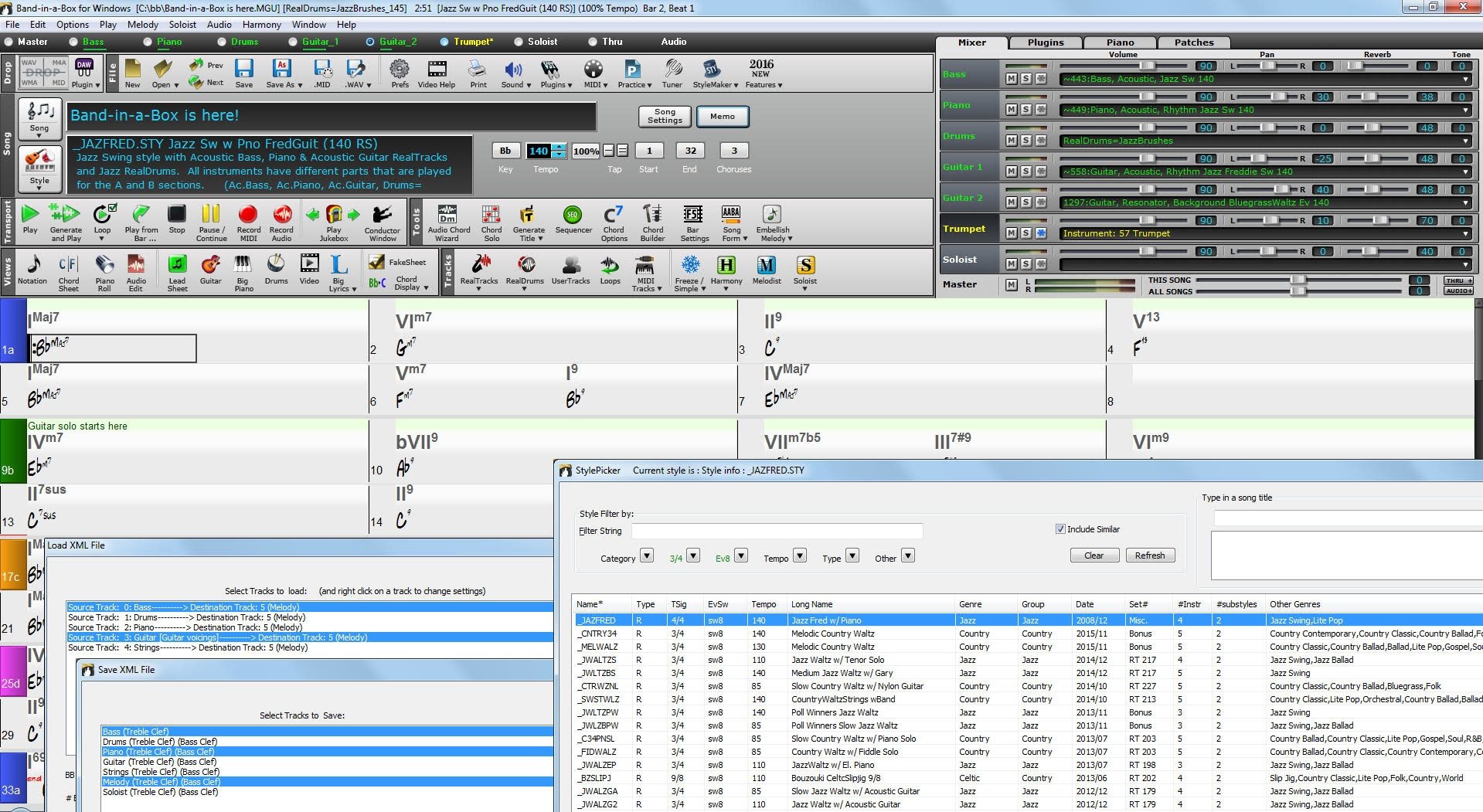Click the Save file icon
Screen dimensions: 1483x812
click(x=244, y=73)
